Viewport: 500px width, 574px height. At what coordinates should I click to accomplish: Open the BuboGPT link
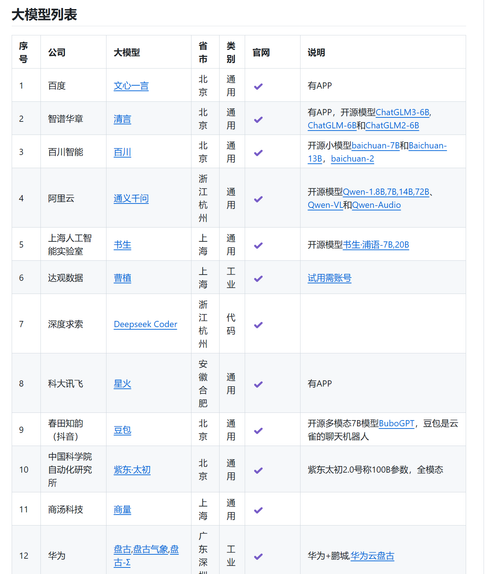point(396,424)
